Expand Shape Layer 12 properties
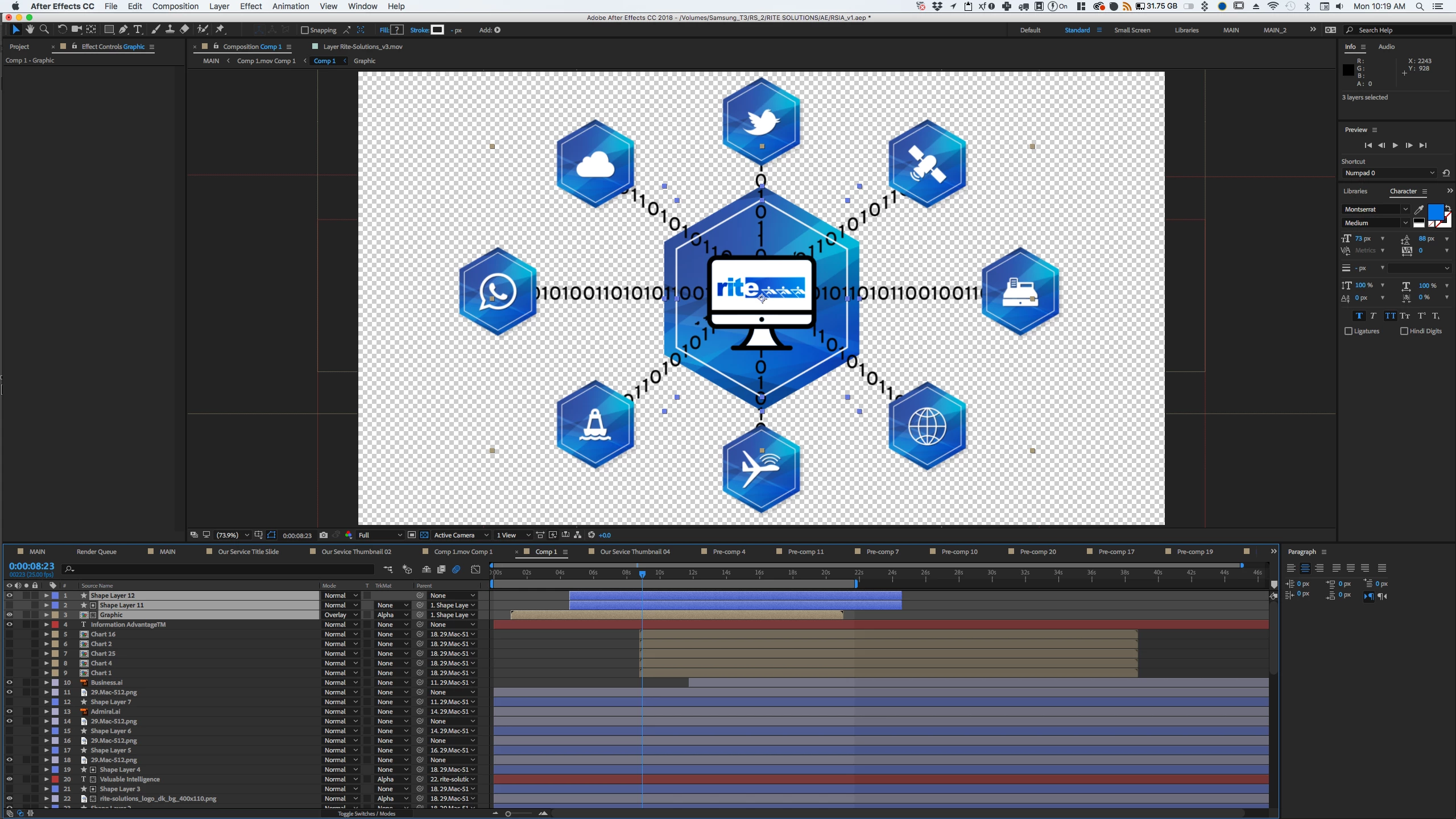The width and height of the screenshot is (1456, 819). (x=47, y=595)
